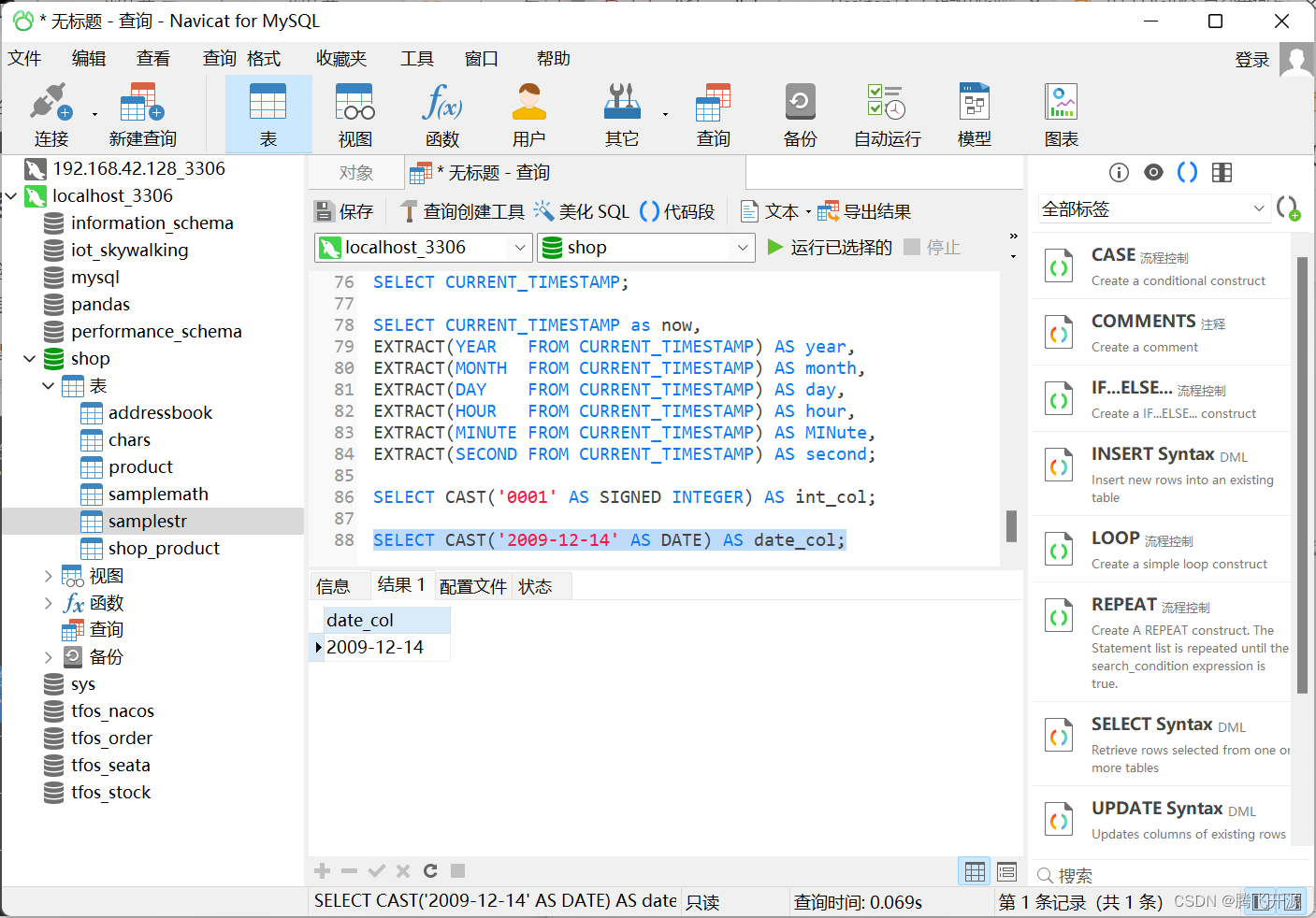Image resolution: width=1316 pixels, height=918 pixels.
Task: Select the code snippet parentheses icon
Action: 1187,172
